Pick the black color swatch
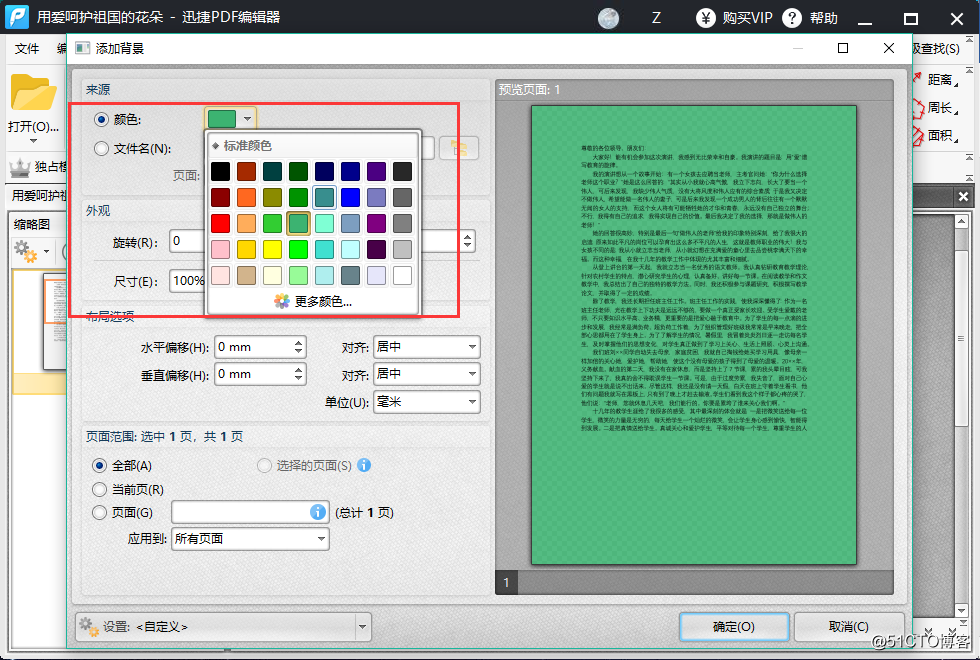 221,171
